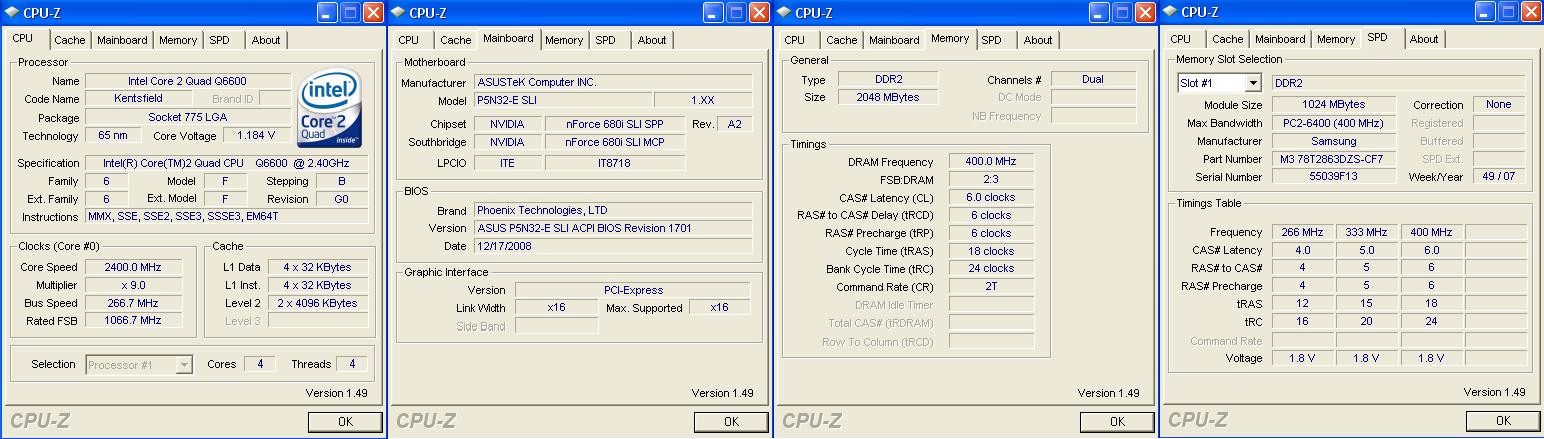The width and height of the screenshot is (1544, 439).
Task: Click the CPU-Z title icon in the SPD window
Action: click(x=1169, y=12)
